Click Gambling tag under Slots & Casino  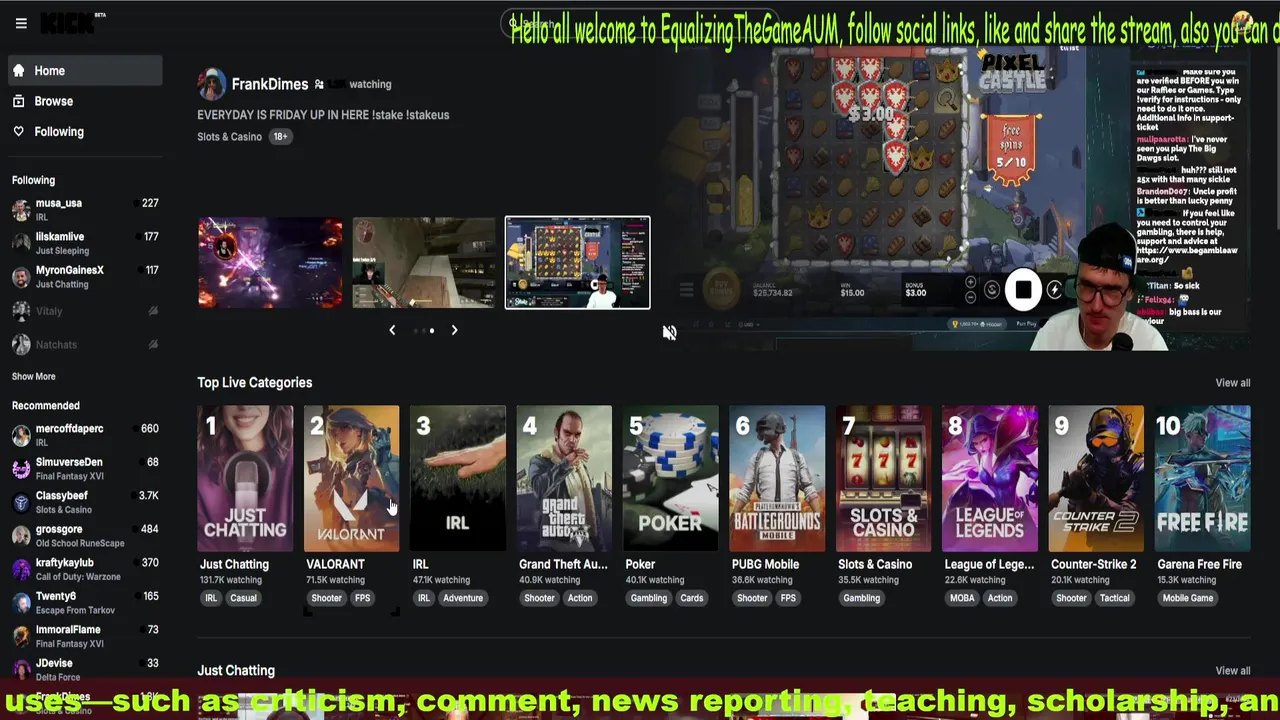click(x=861, y=598)
